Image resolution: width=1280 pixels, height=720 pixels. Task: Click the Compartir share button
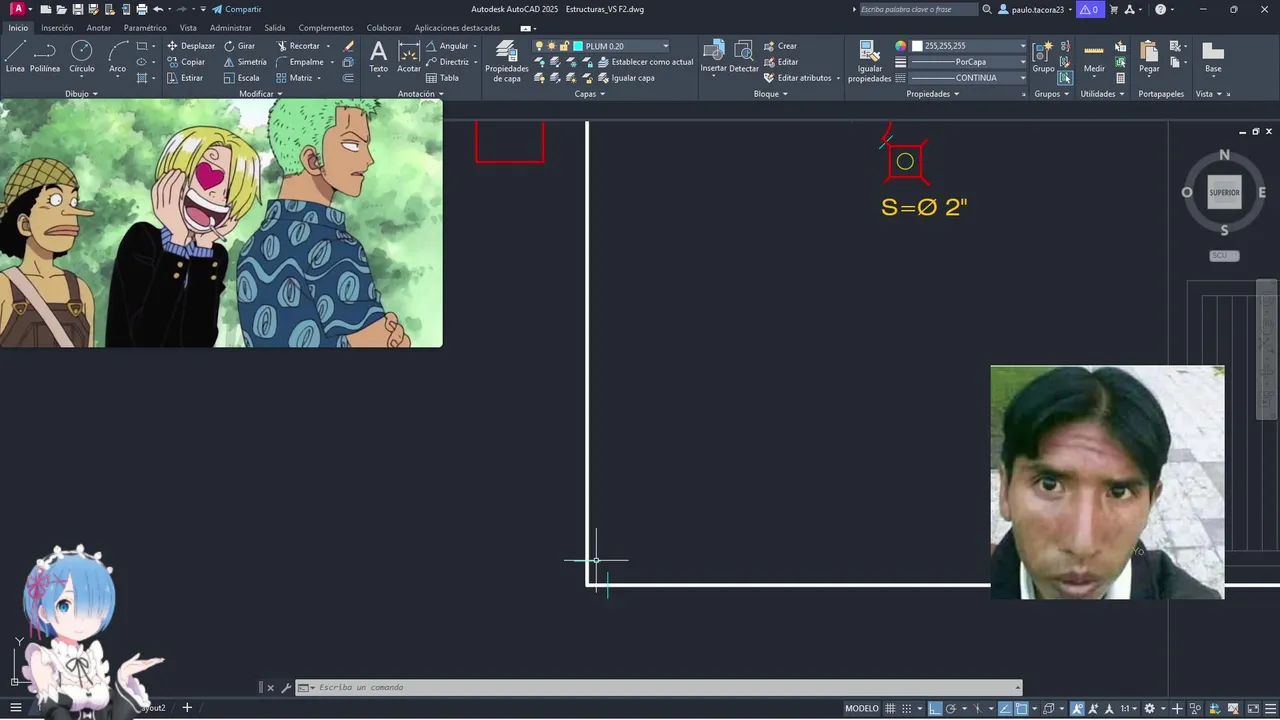pyautogui.click(x=237, y=9)
